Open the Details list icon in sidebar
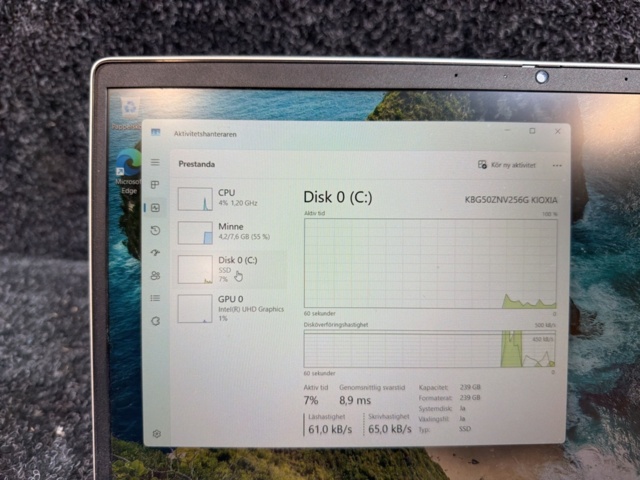This screenshot has height=480, width=640. click(x=155, y=298)
